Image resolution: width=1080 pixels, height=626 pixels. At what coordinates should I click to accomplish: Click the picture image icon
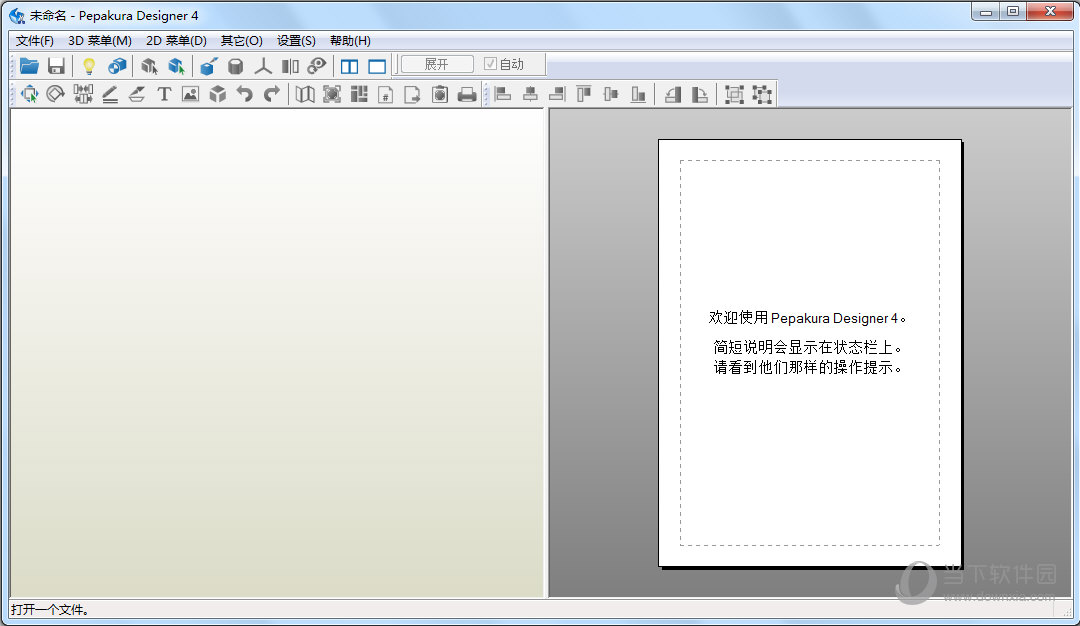click(x=191, y=94)
